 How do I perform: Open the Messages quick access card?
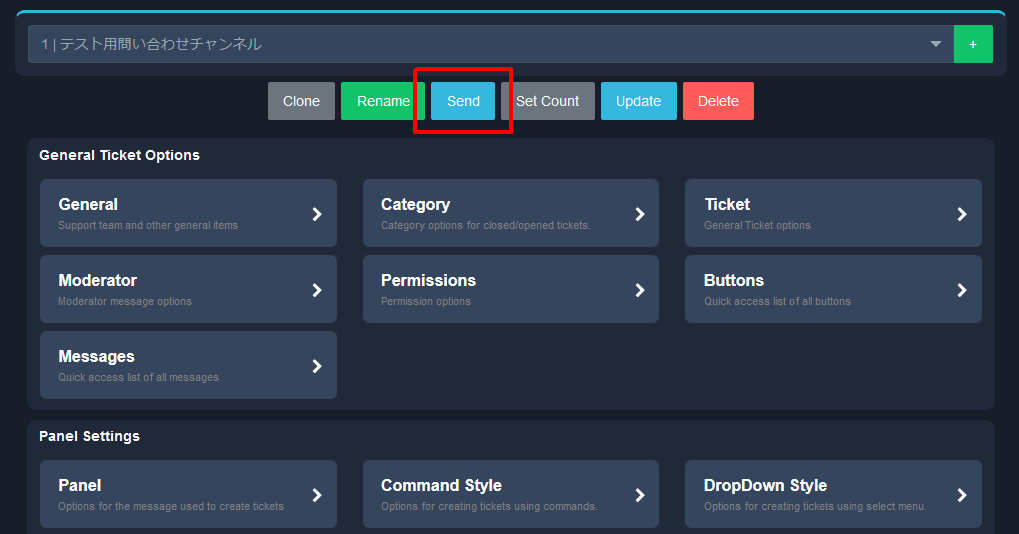[x=188, y=365]
